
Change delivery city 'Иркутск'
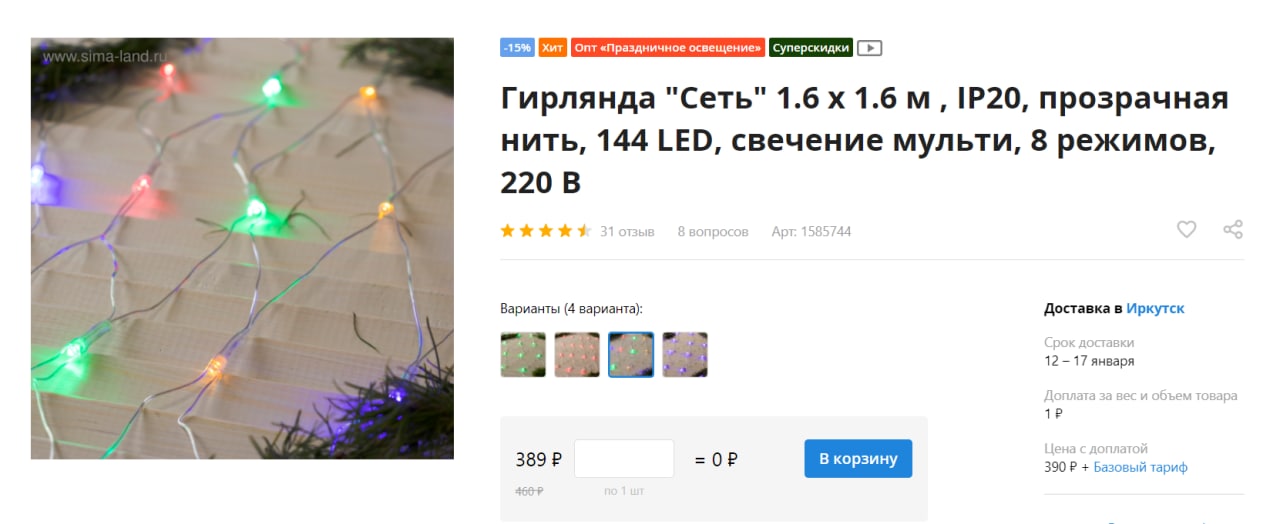pos(1155,308)
